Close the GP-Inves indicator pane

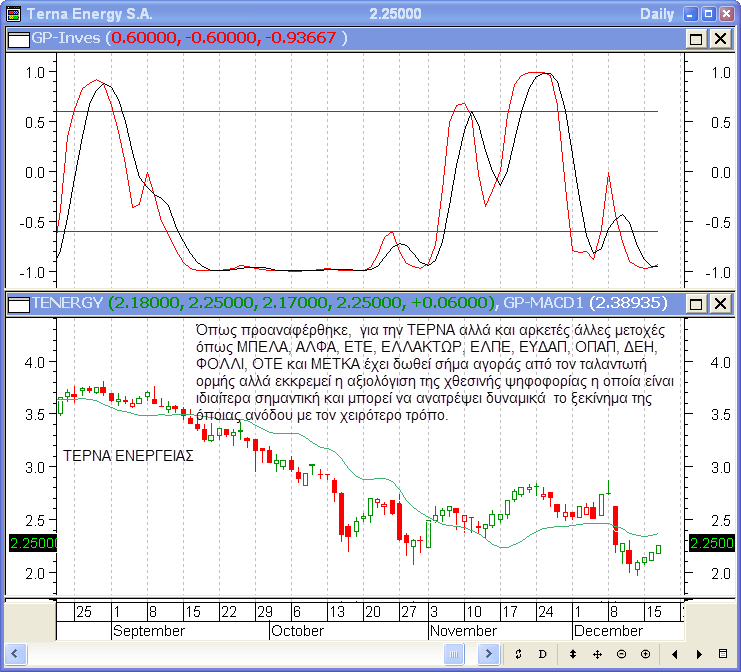pyautogui.click(x=719, y=39)
